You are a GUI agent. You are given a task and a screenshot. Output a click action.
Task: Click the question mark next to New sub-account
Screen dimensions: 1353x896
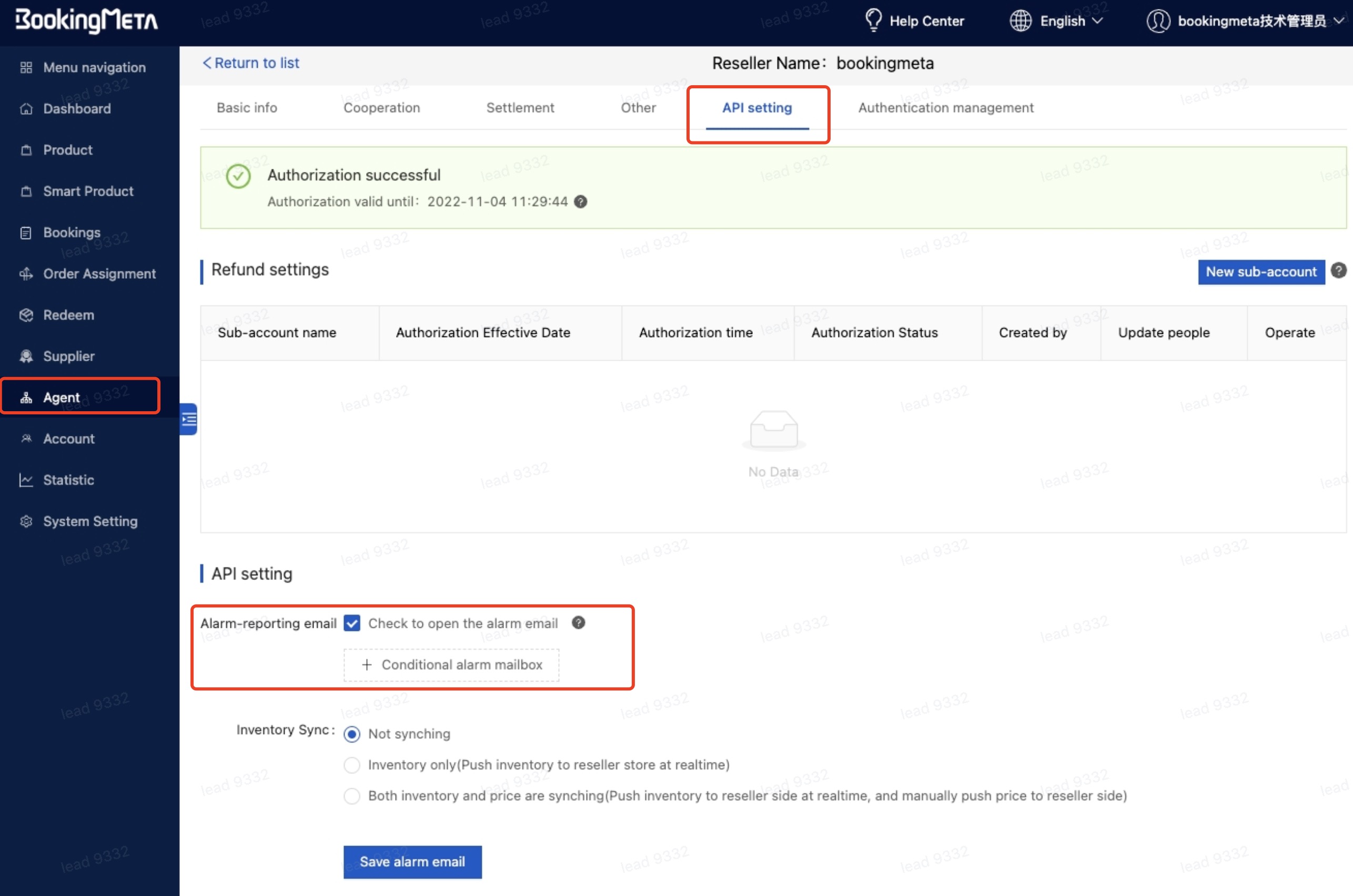[1338, 271]
